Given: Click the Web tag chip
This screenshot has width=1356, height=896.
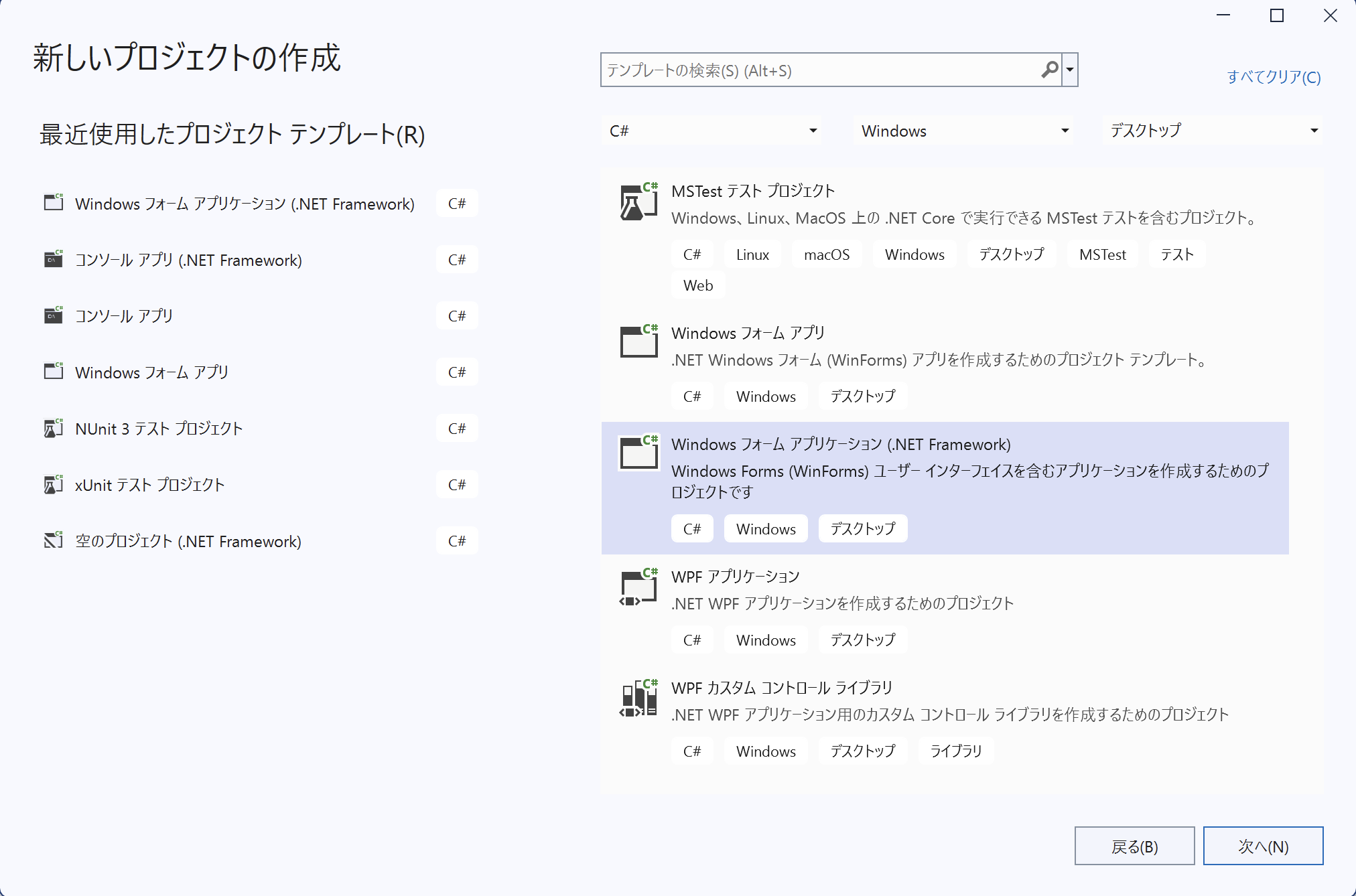Looking at the screenshot, I should (x=698, y=285).
